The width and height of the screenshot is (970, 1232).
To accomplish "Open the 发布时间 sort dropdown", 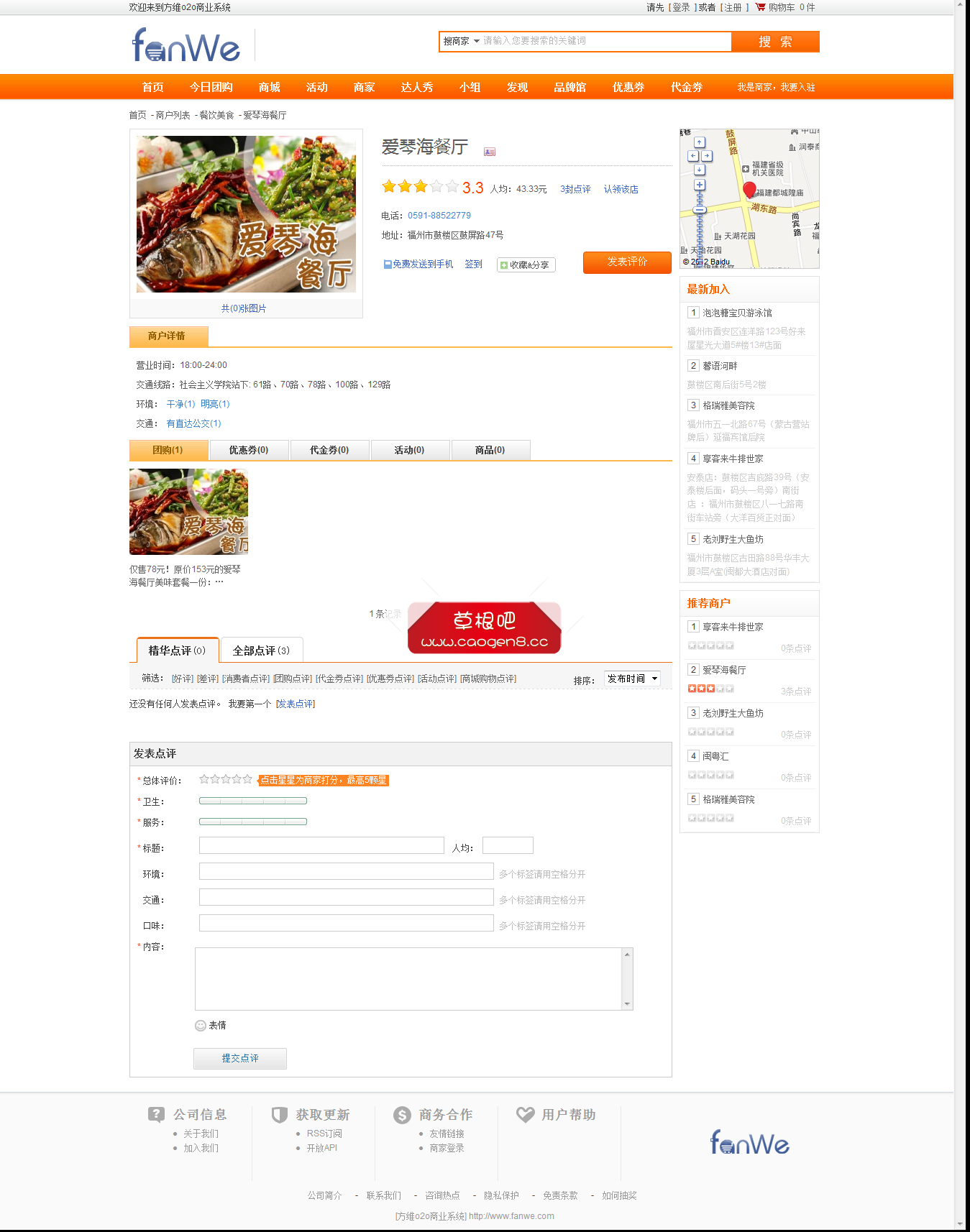I will click(632, 679).
